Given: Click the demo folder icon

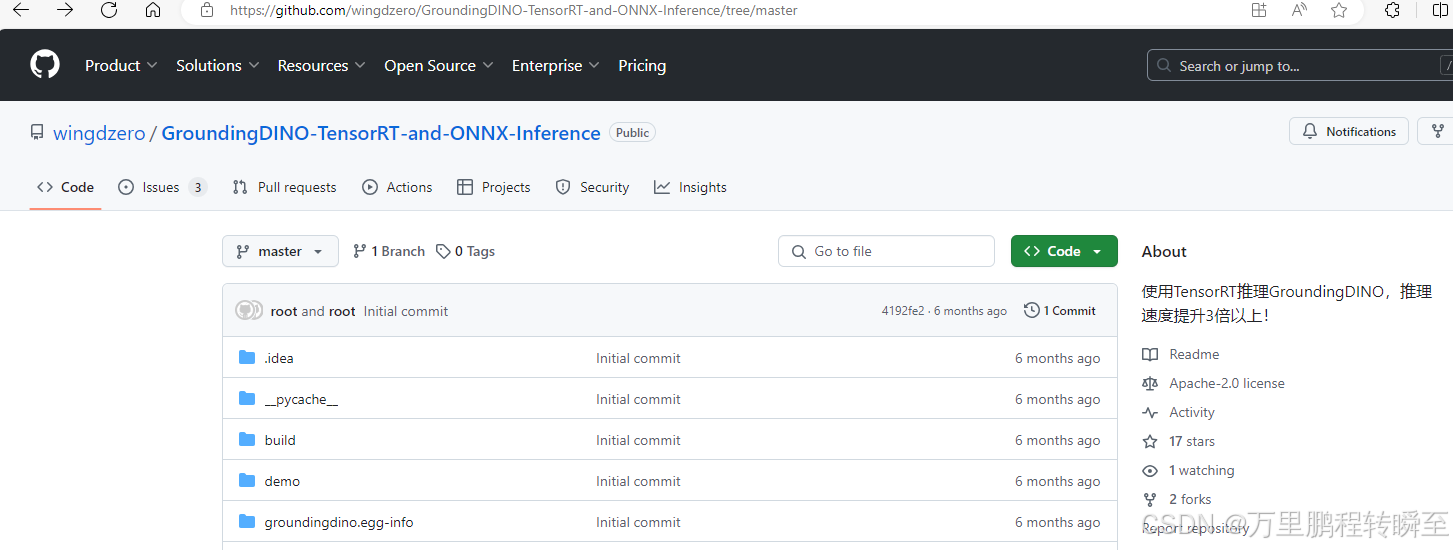Looking at the screenshot, I should point(247,480).
